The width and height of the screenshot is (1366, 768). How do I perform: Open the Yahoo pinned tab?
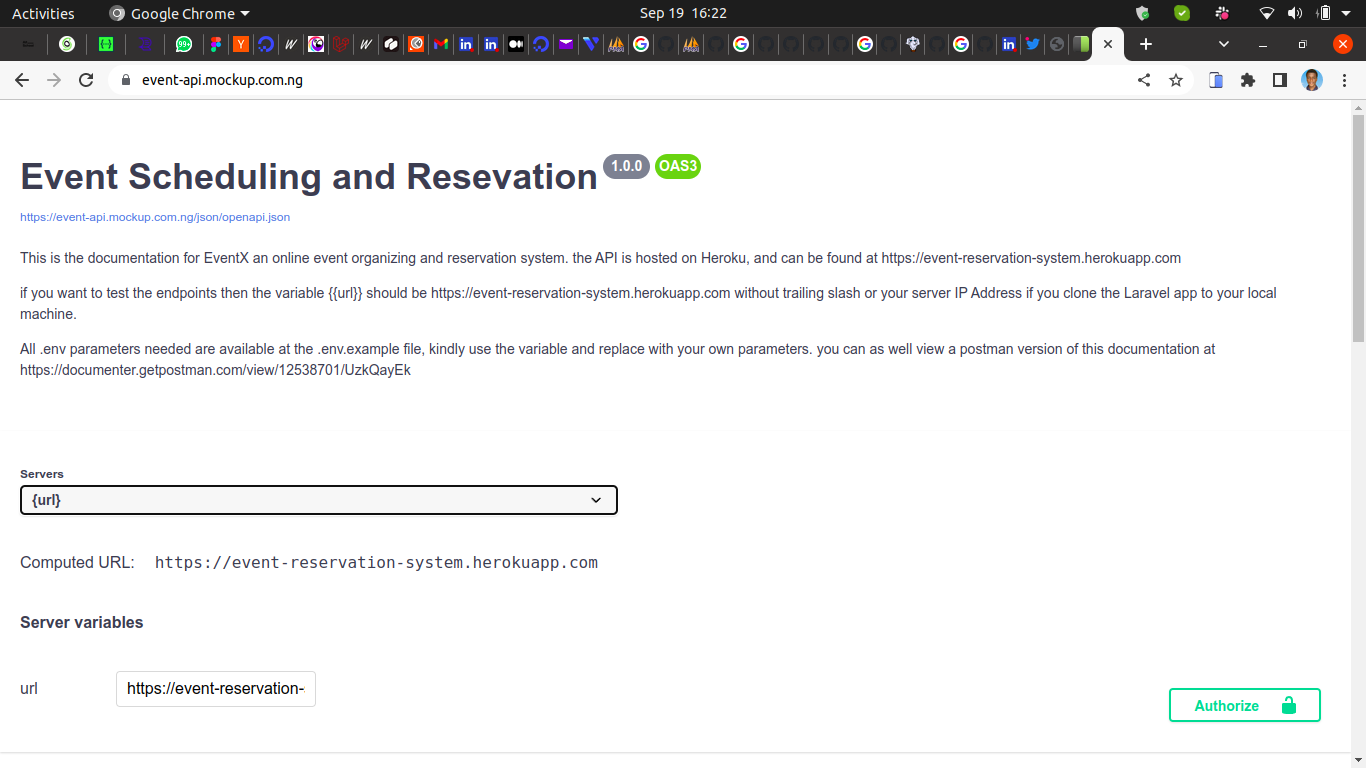[240, 44]
